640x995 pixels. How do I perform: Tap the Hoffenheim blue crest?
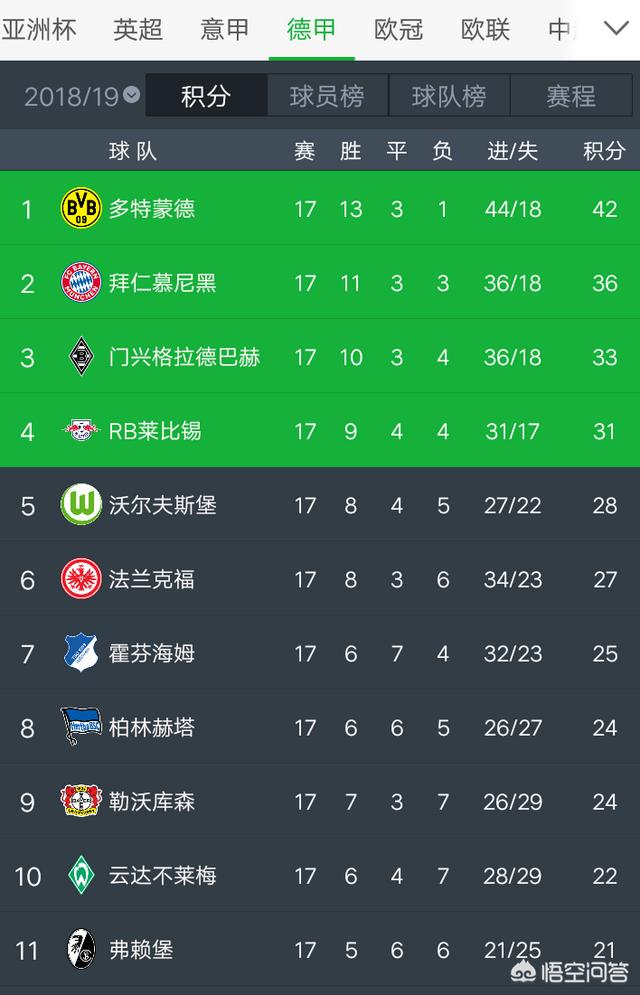(x=81, y=653)
